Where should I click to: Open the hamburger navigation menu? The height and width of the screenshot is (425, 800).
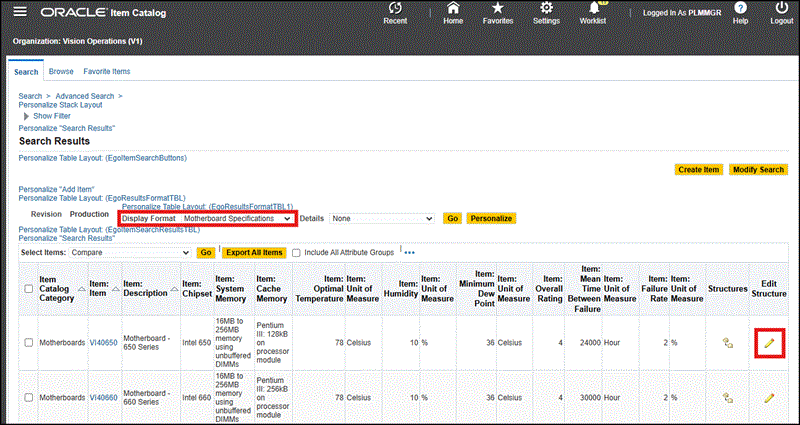[20, 12]
